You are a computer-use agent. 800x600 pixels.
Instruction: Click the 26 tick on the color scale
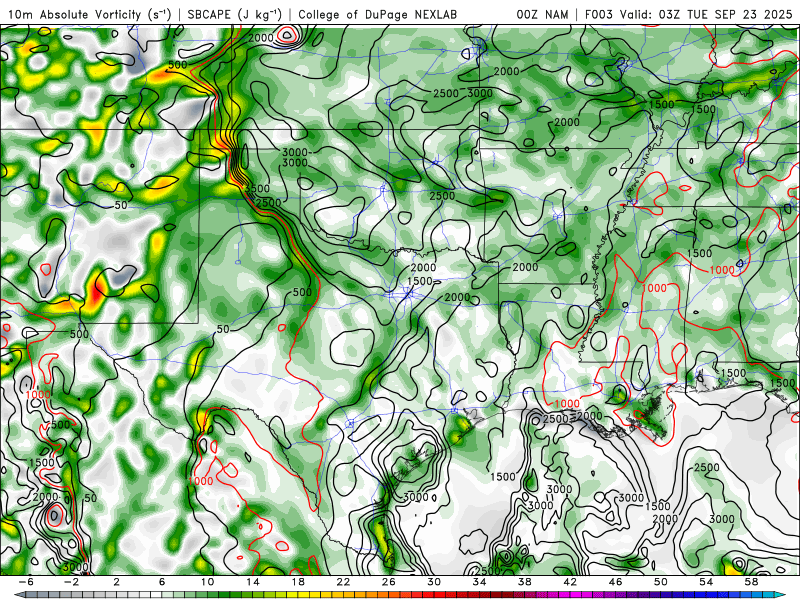tap(389, 582)
